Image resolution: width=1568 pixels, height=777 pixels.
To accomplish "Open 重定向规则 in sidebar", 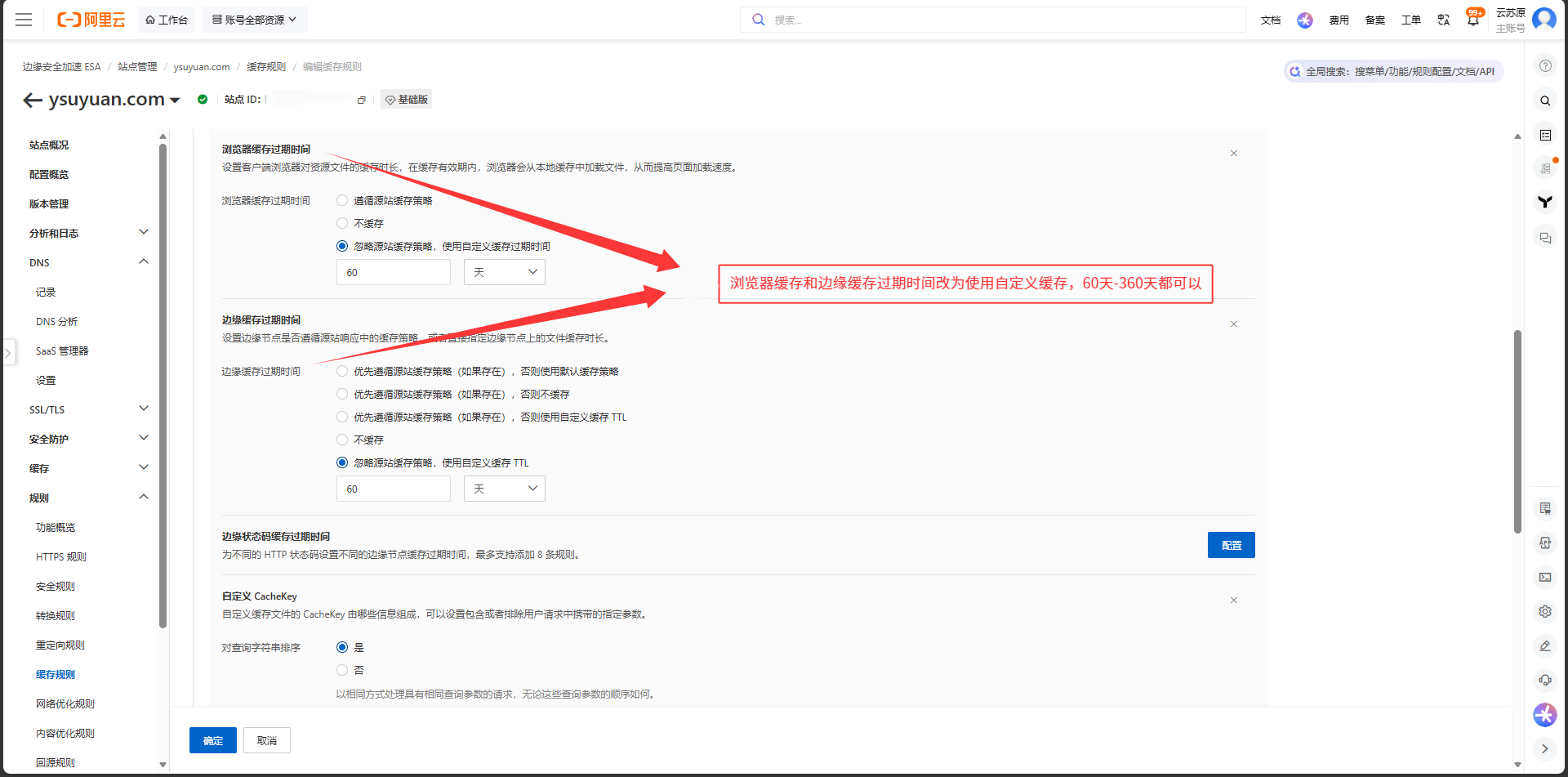I will tap(60, 645).
